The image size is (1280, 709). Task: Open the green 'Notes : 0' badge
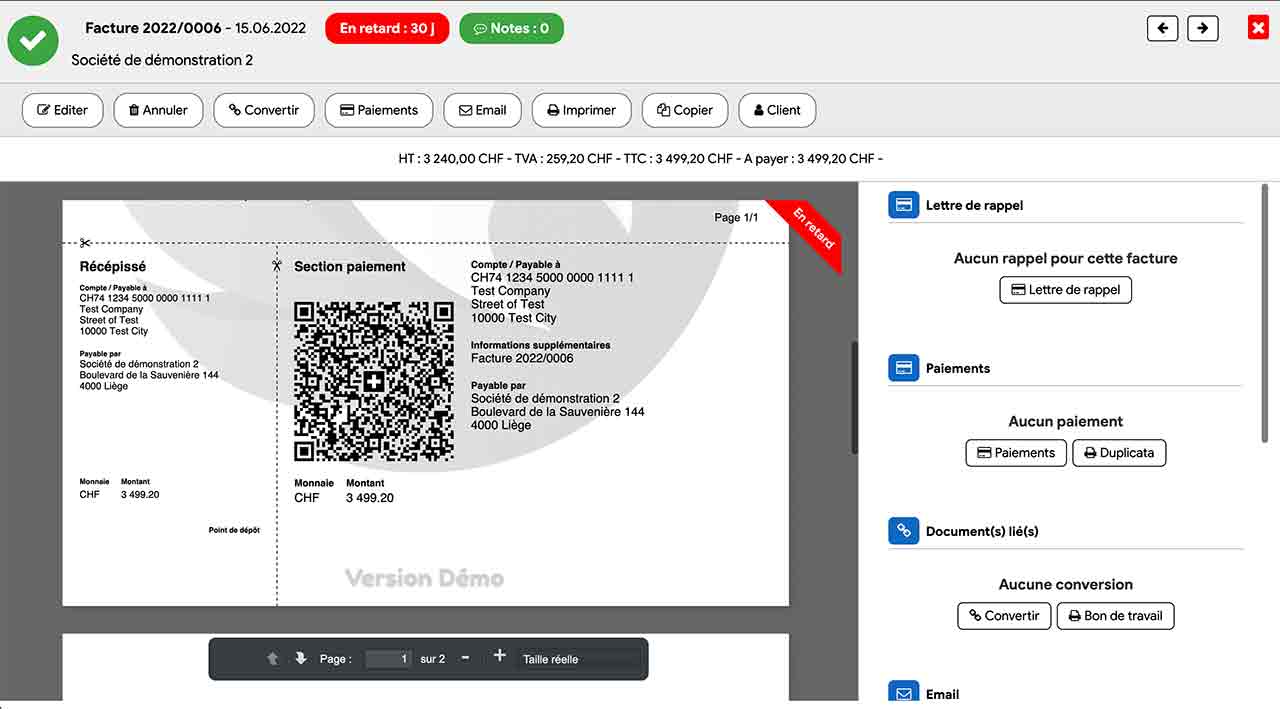pos(511,28)
